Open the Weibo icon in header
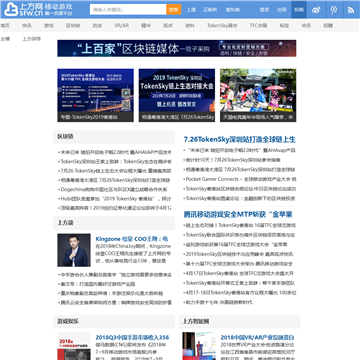Screen dimensions: 360x360 point(316,10)
